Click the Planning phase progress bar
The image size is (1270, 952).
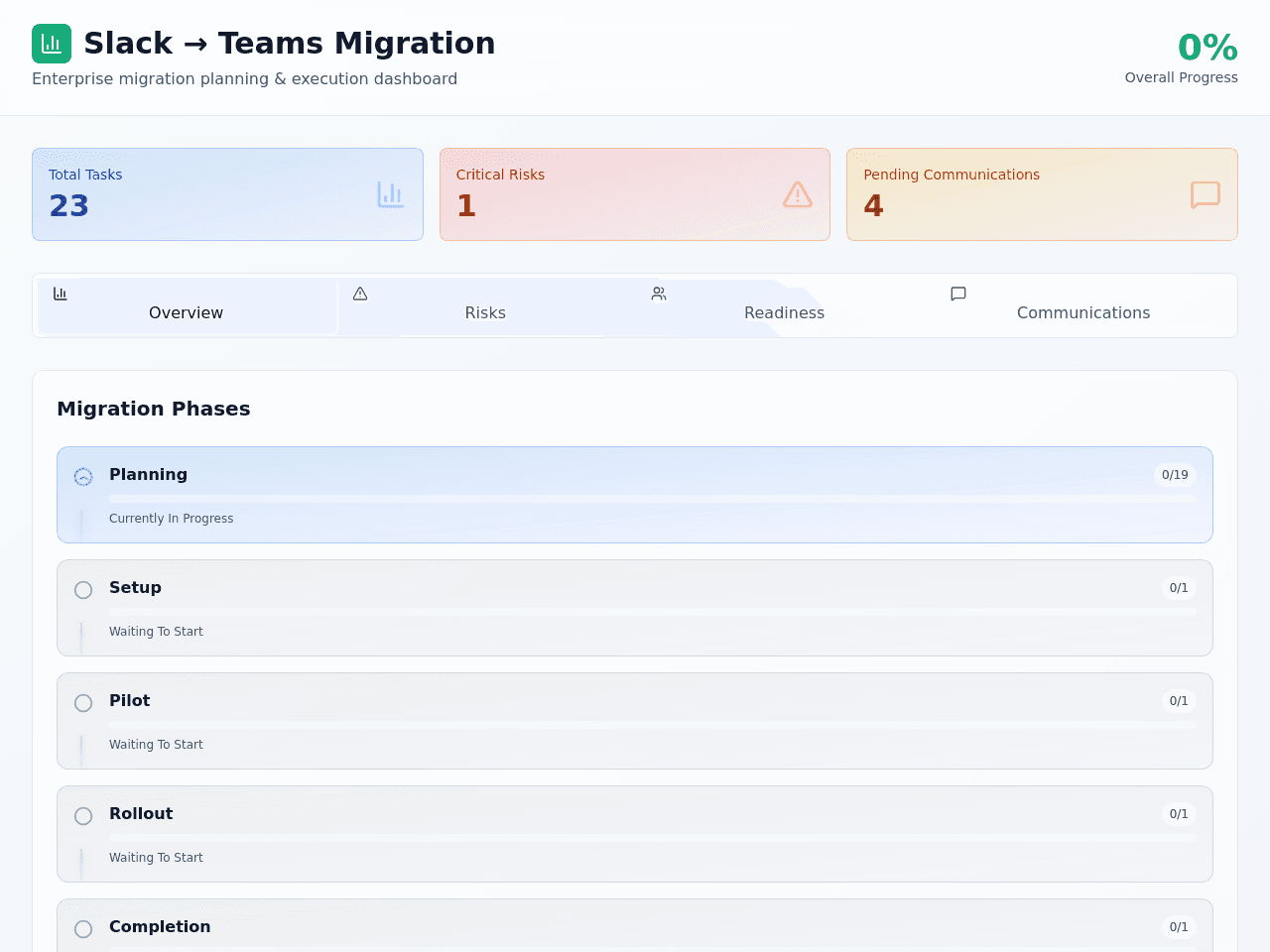[x=653, y=499]
